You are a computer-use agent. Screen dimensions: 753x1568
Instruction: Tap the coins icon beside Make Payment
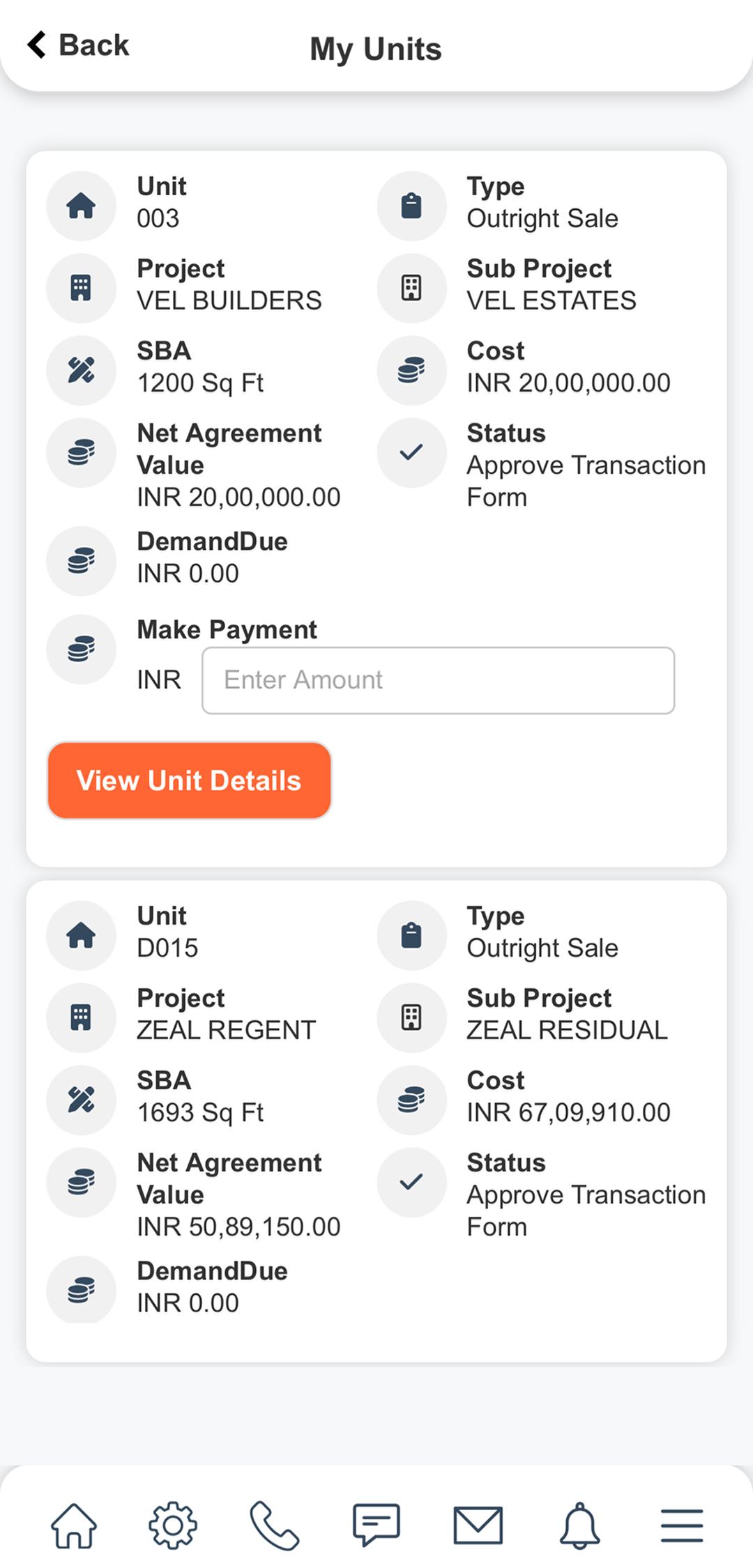coord(81,649)
